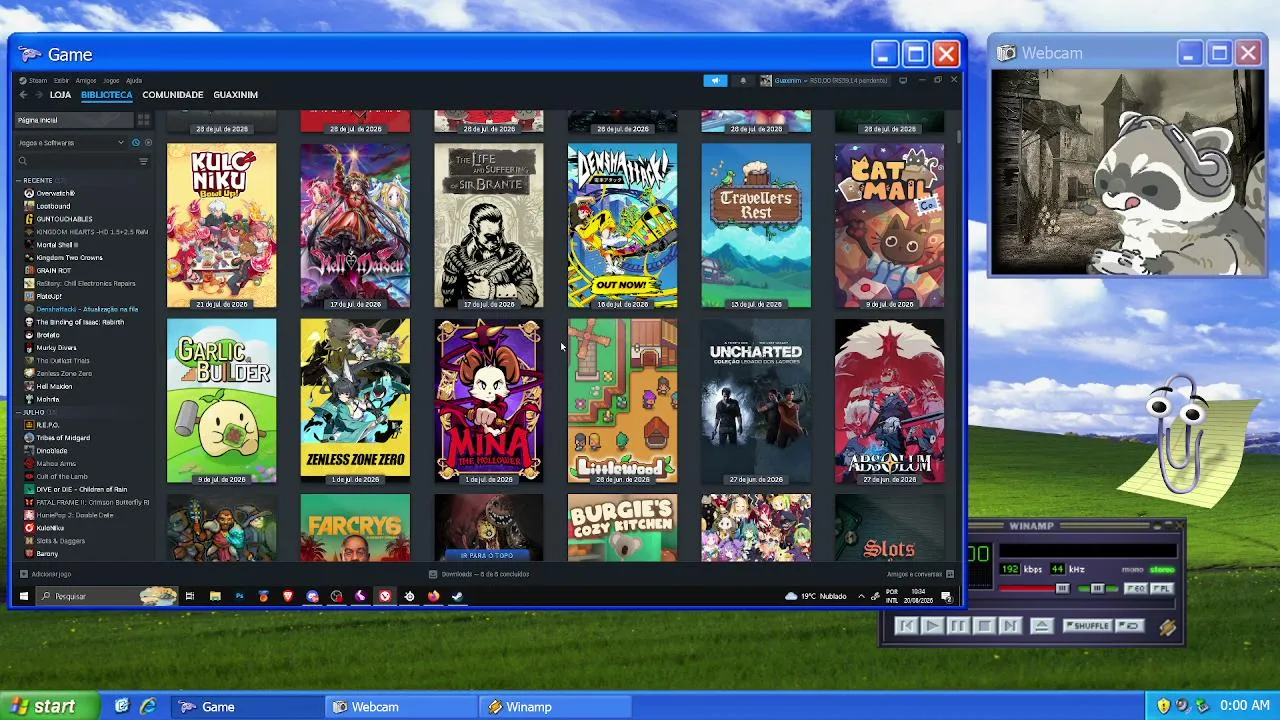Open Vivaldi in the streamed taskbar
The image size is (1280, 720).
tap(385, 596)
